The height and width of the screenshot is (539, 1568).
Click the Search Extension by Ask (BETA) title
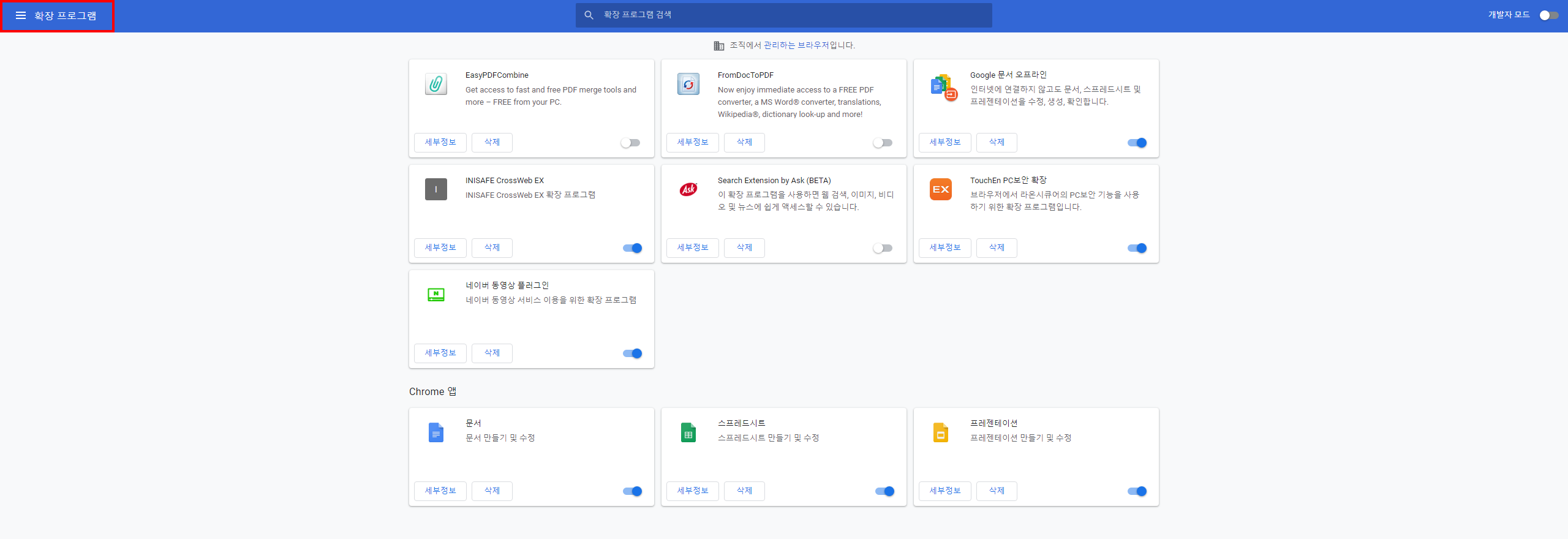(774, 181)
